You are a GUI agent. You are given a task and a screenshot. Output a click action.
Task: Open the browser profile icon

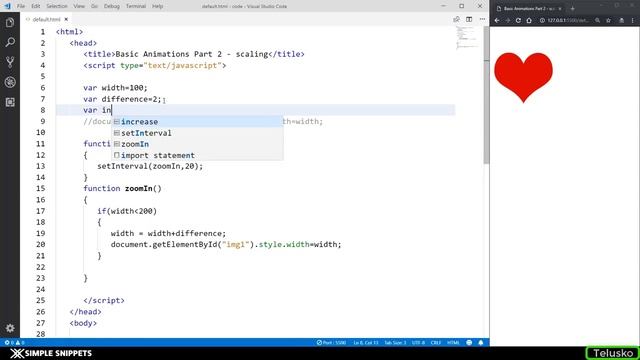point(621,20)
